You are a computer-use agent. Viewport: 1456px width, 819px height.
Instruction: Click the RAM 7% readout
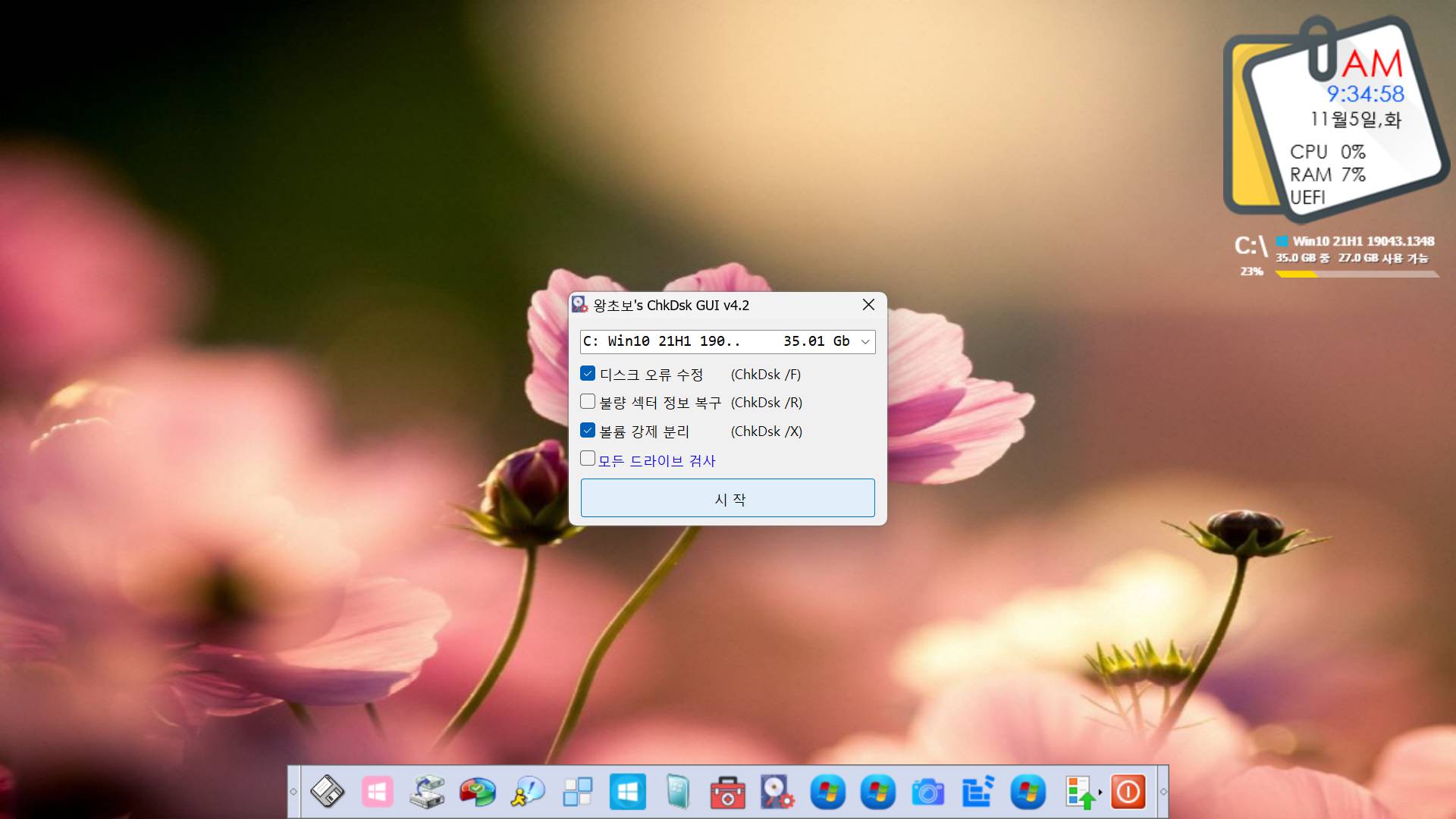tap(1328, 174)
